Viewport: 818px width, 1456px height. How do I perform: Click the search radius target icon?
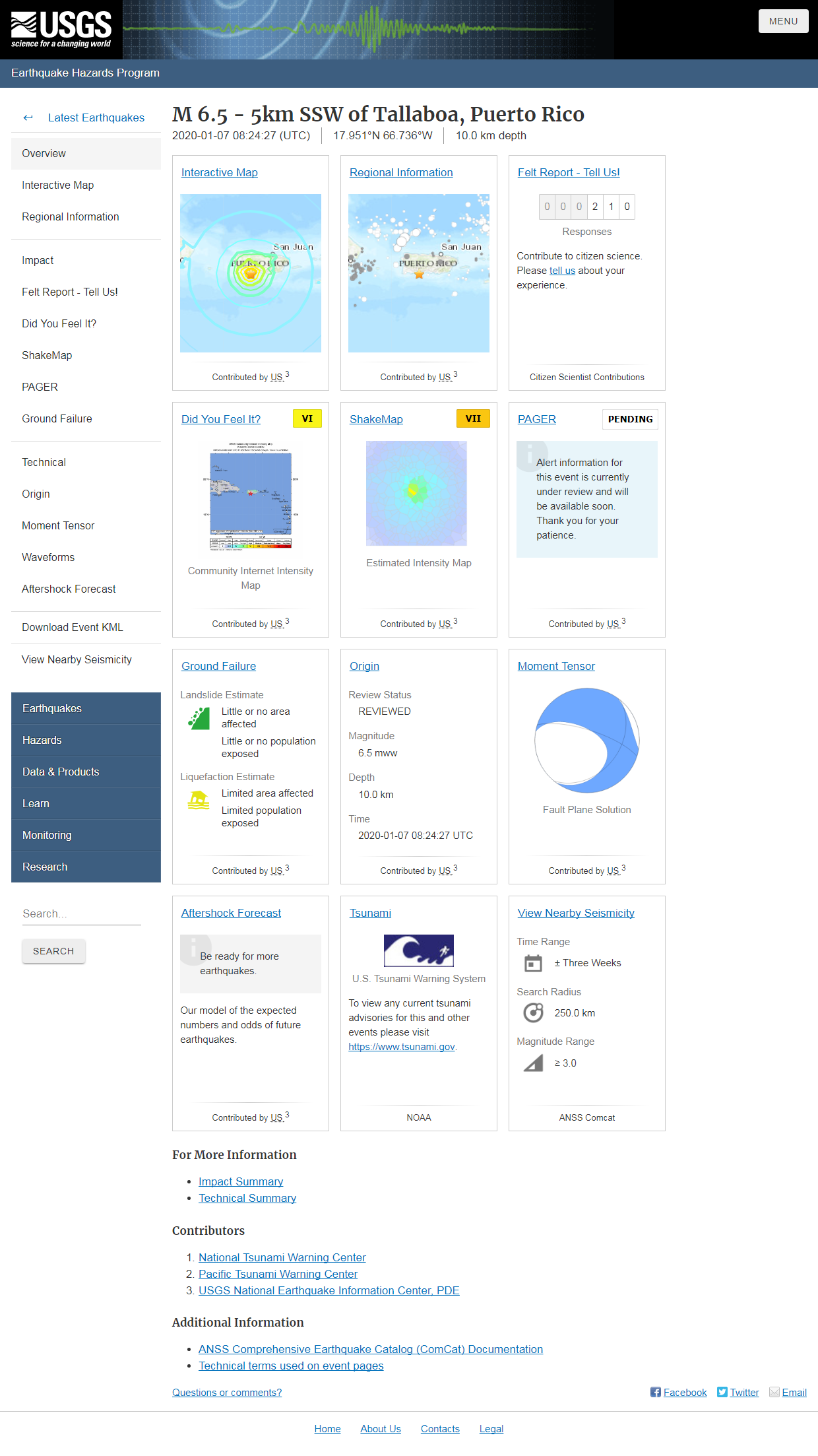tap(533, 1012)
